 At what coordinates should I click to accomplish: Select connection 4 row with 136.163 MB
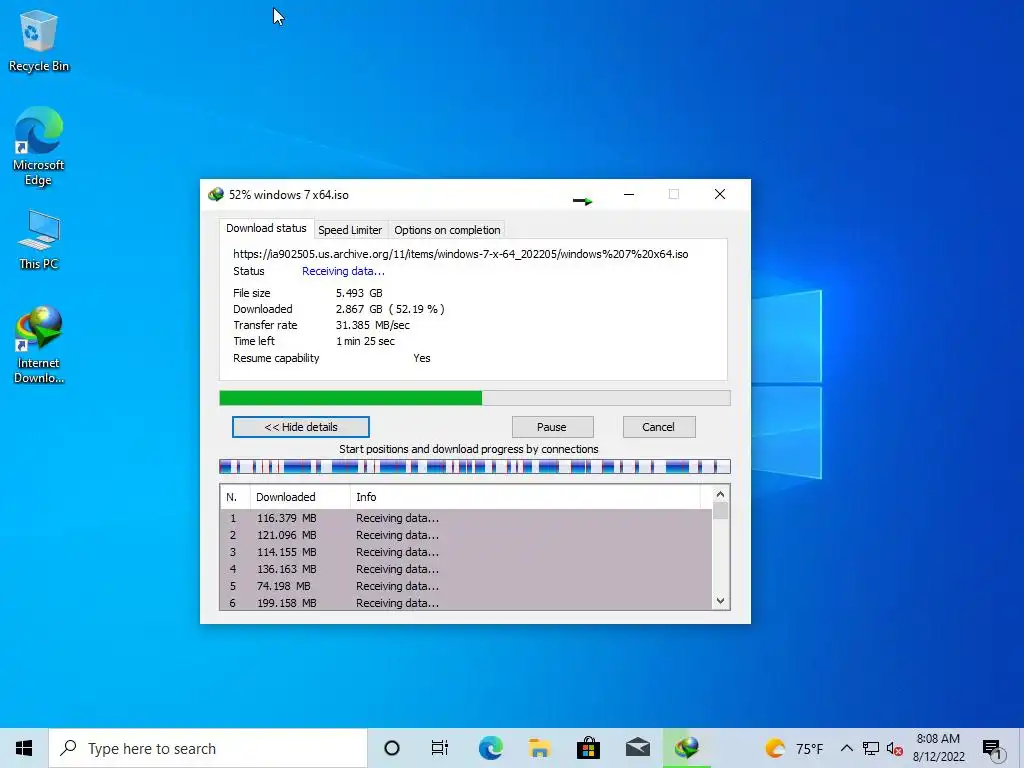tap(466, 569)
